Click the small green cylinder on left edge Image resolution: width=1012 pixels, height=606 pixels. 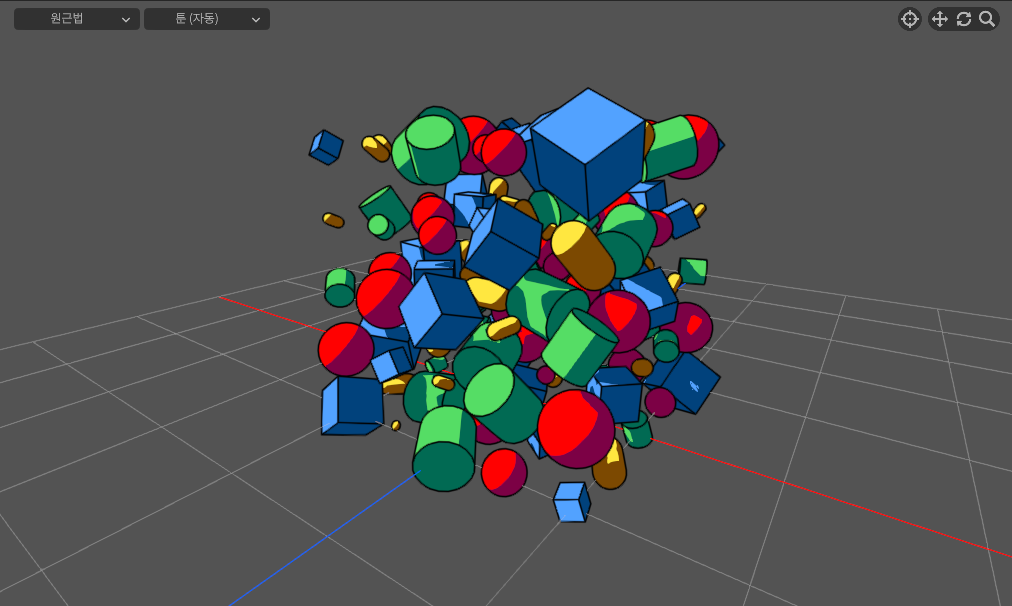point(340,287)
